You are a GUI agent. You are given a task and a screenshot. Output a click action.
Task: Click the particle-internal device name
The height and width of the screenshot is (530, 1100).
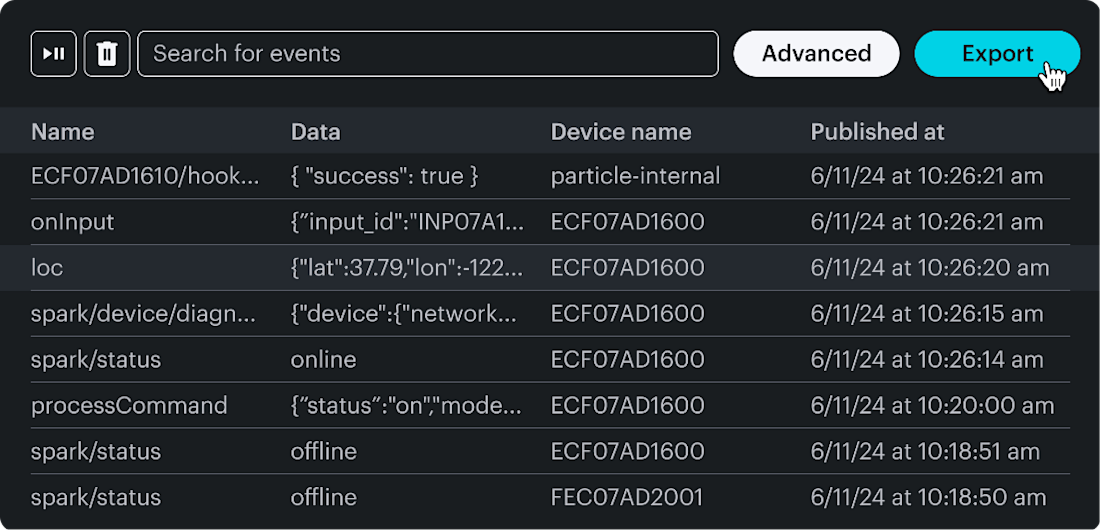tap(635, 177)
